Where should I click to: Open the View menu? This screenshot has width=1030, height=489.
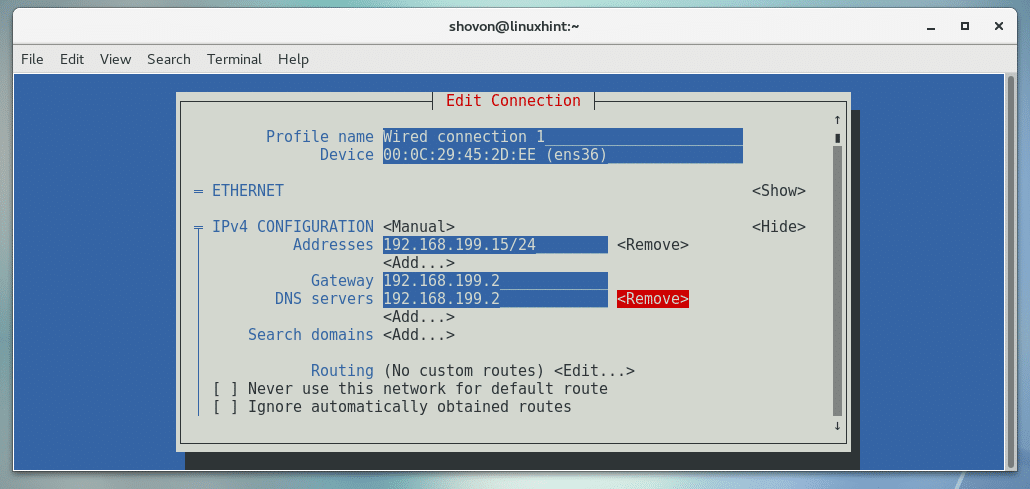click(x=115, y=59)
